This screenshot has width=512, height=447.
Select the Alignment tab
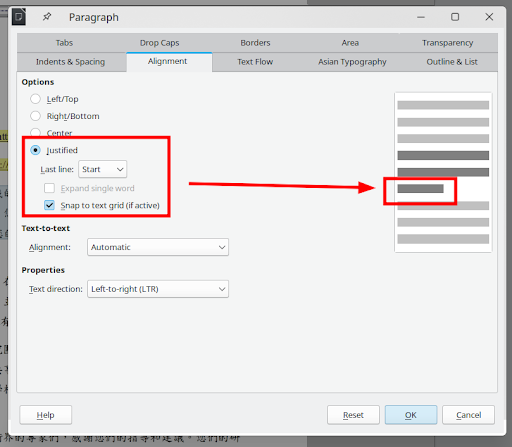click(168, 61)
